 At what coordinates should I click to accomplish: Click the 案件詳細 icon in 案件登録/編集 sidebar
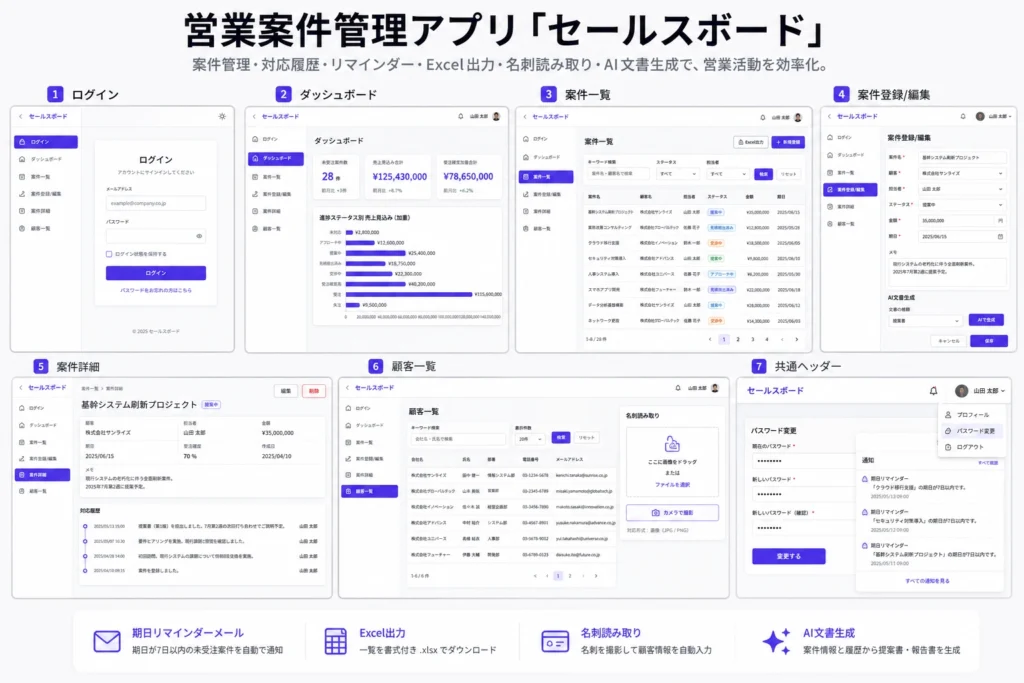830,206
